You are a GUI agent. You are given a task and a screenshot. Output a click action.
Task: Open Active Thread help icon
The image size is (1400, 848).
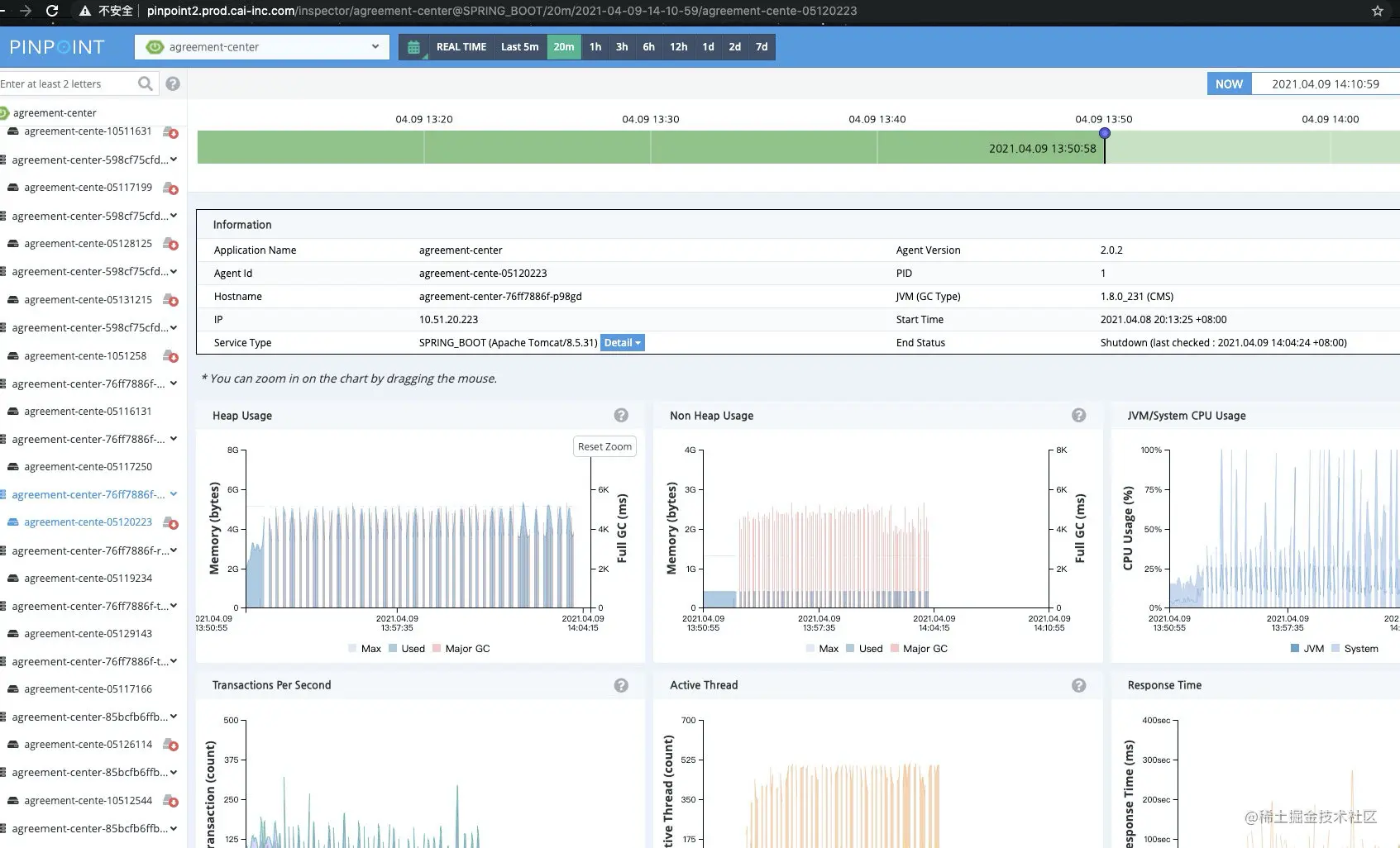(x=1078, y=685)
